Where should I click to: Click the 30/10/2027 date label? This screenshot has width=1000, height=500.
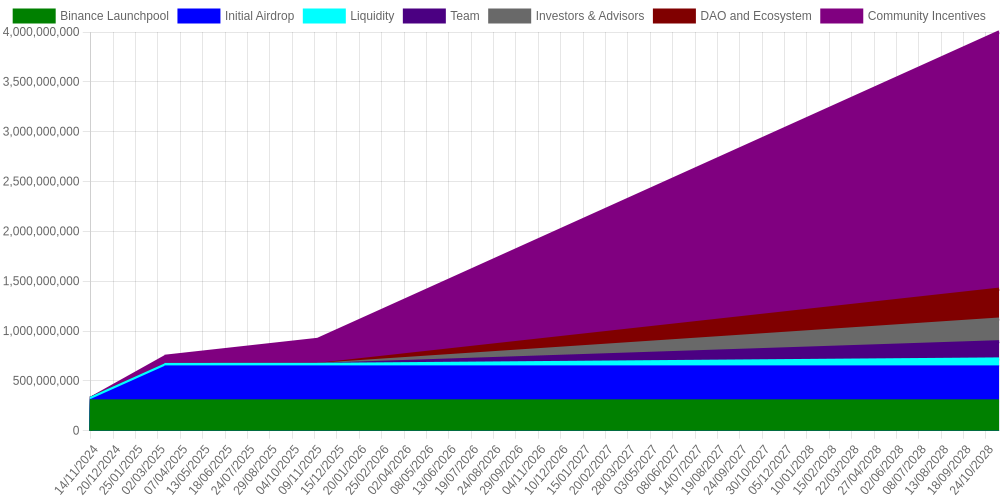tap(748, 469)
